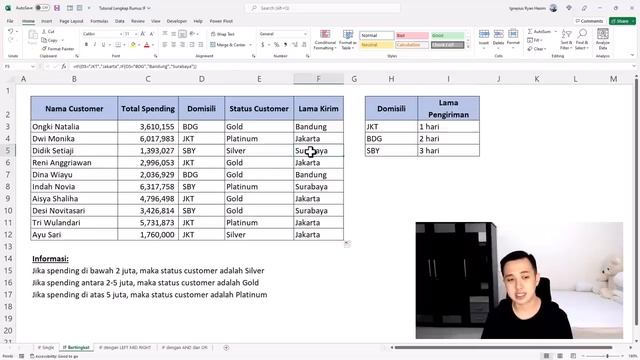Image resolution: width=640 pixels, height=360 pixels.
Task: Click the increase indent icon
Action: (x=200, y=44)
